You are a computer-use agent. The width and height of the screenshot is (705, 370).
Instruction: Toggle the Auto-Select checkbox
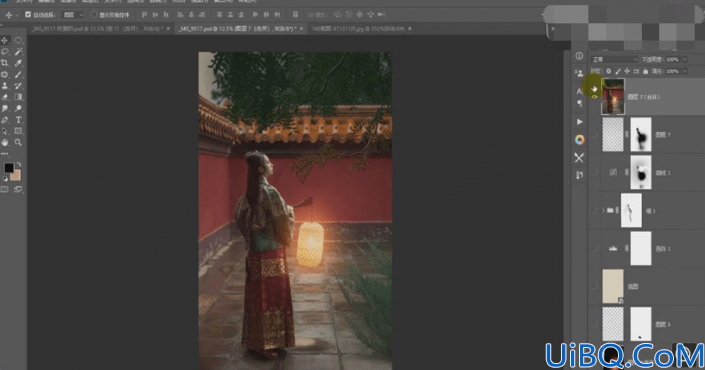[x=28, y=14]
